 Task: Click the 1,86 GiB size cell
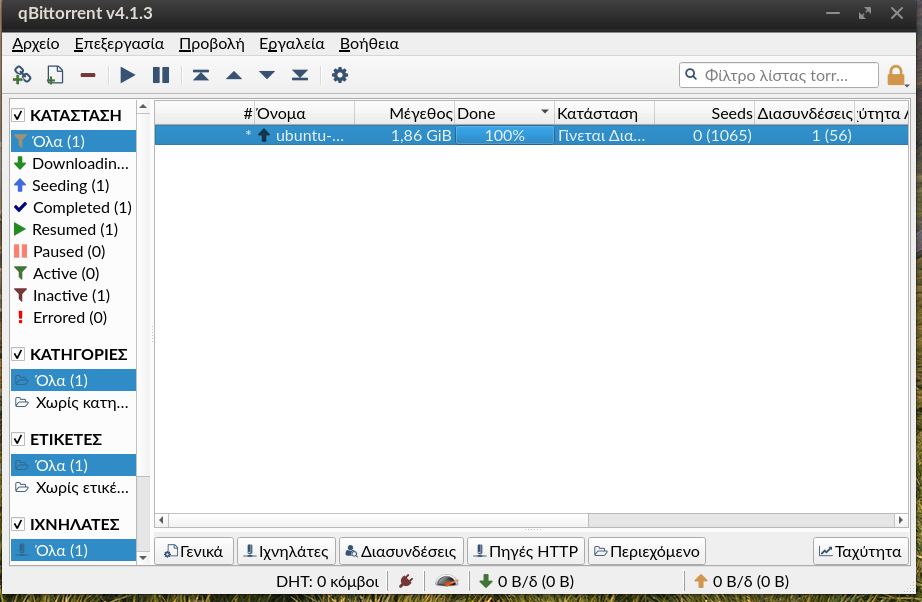tap(421, 136)
